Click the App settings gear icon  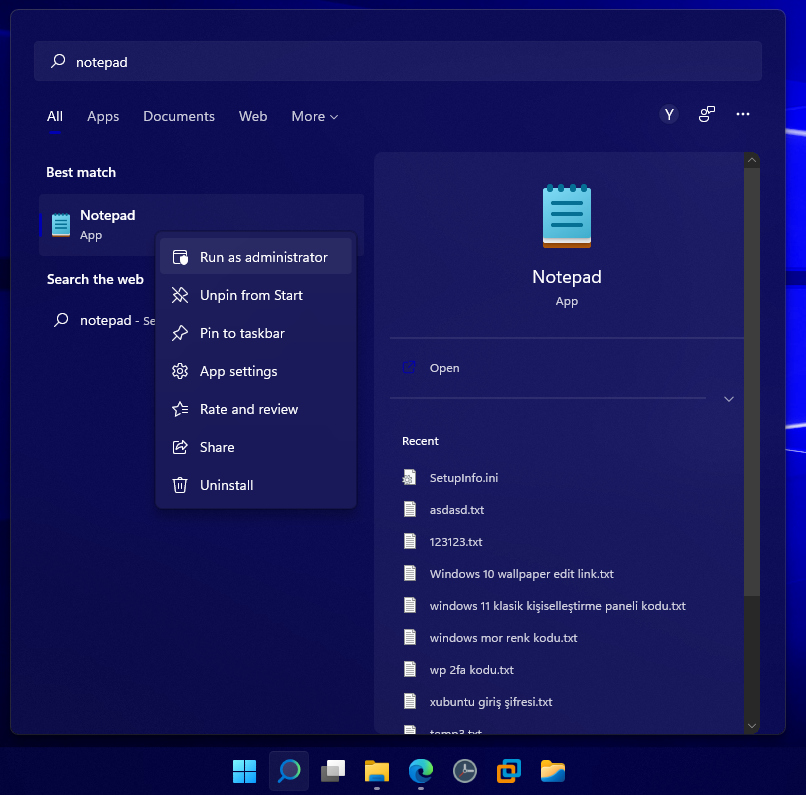click(180, 371)
